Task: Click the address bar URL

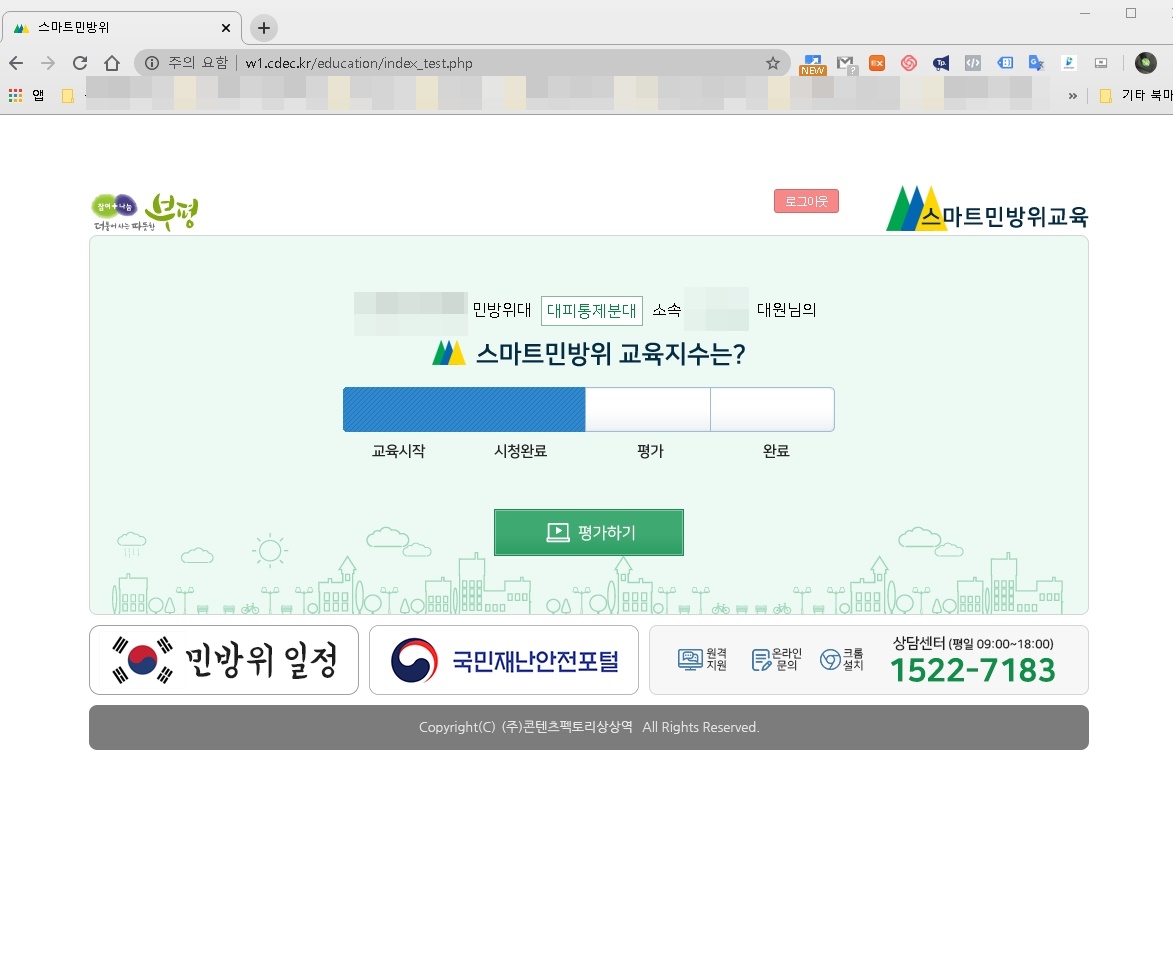Action: (359, 64)
